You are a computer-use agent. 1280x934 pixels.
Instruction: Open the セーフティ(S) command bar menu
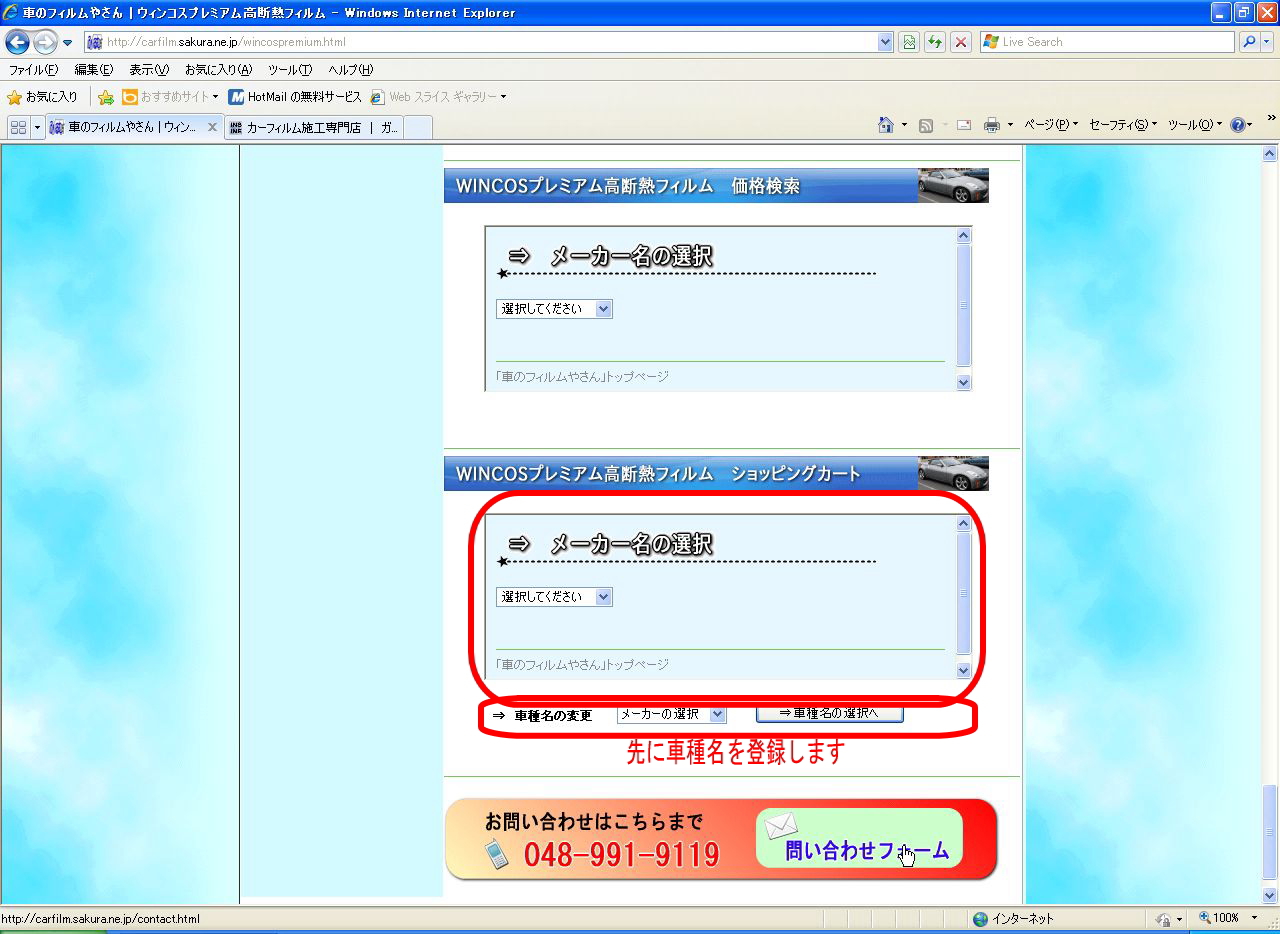tap(1123, 125)
